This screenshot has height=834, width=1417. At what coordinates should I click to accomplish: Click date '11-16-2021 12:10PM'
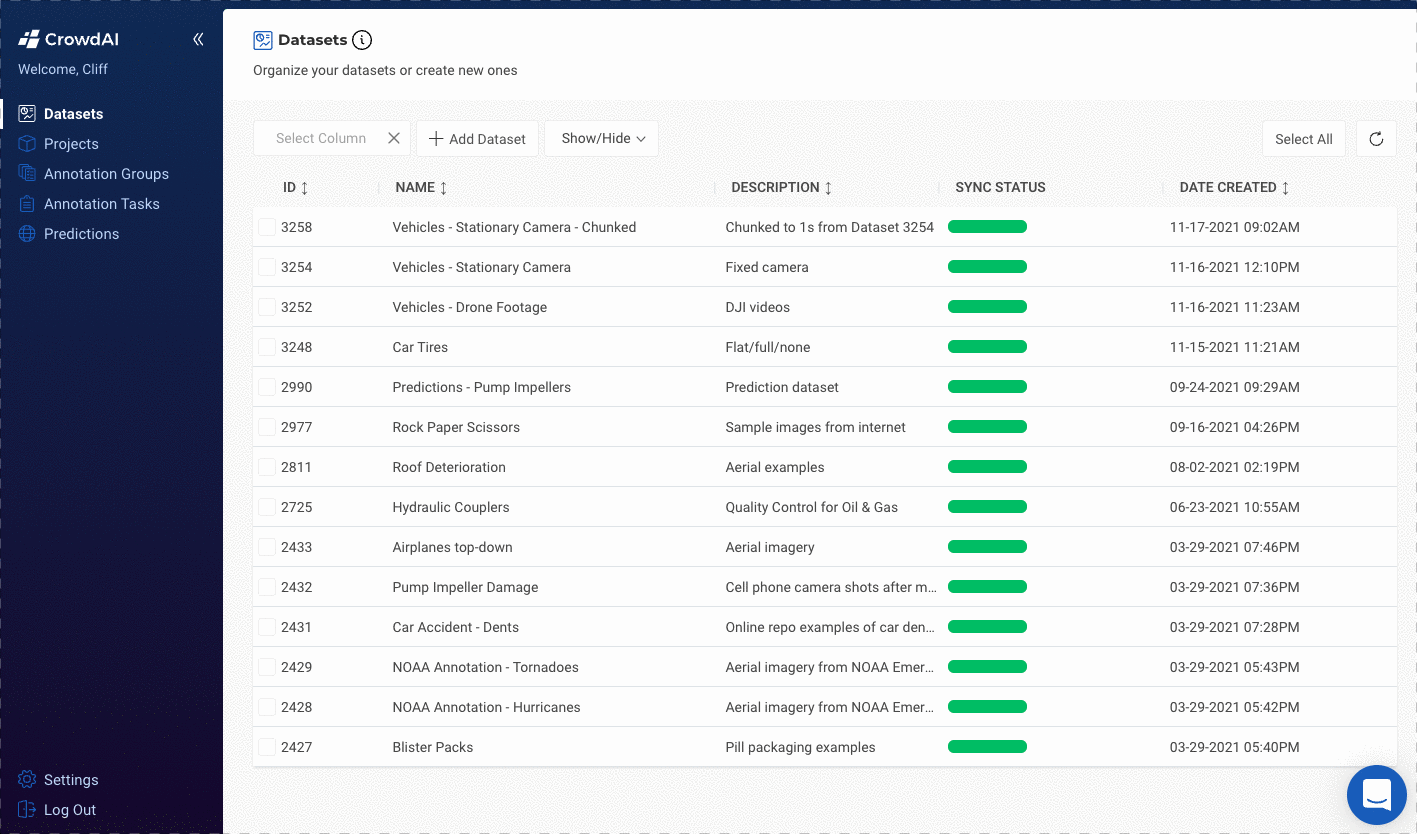coord(1235,267)
